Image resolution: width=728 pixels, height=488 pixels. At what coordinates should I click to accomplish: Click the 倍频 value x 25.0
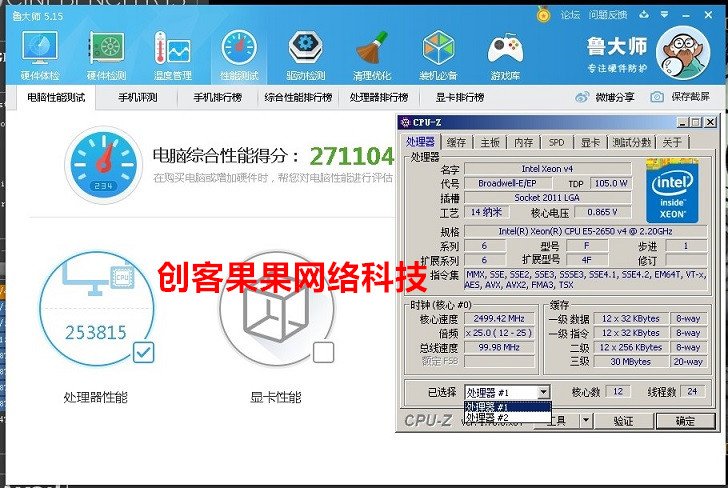coord(499,333)
